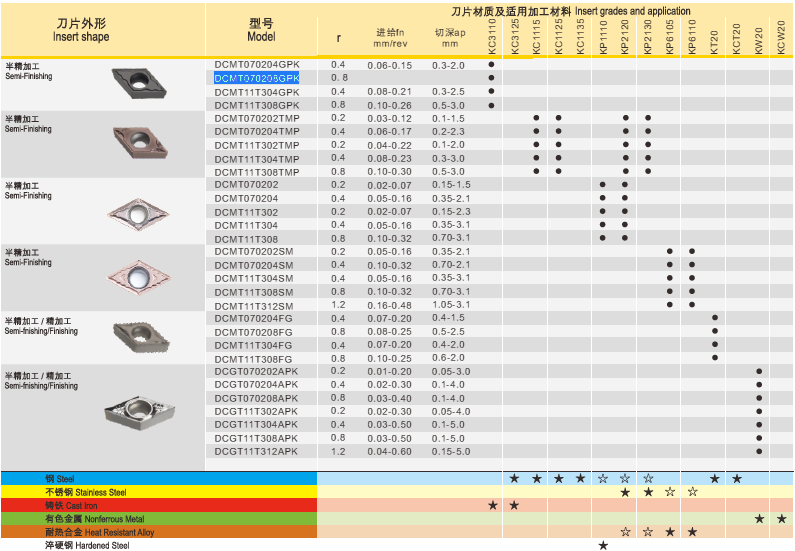The image size is (795, 551).
Task: Click model DCMT11T308GPK
Action: pyautogui.click(x=257, y=105)
